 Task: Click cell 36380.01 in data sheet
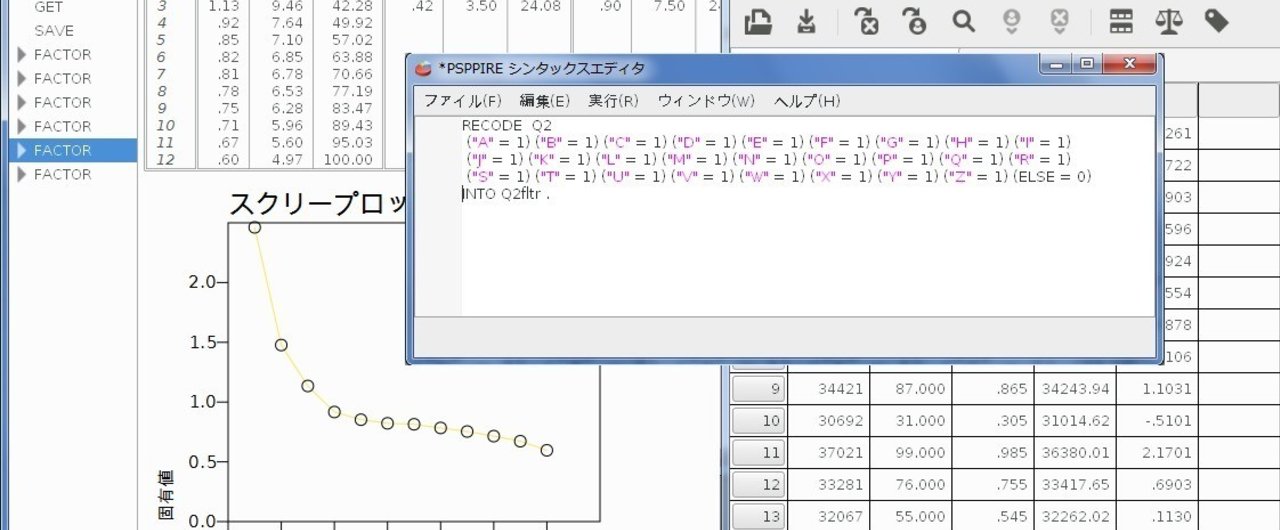(1075, 453)
